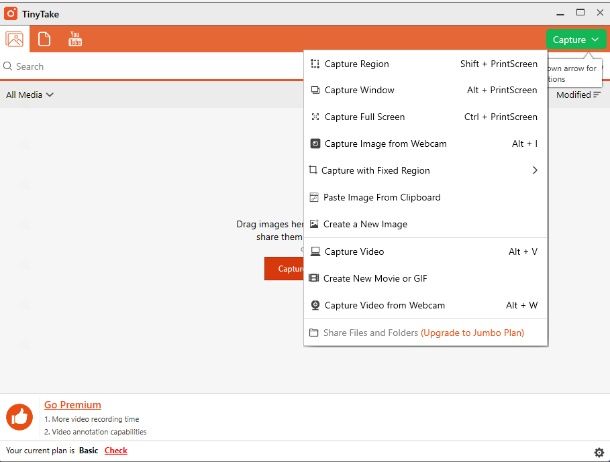Screen dimensions: 610x462
Task: Click the orange Capture button in center
Action: (284, 268)
